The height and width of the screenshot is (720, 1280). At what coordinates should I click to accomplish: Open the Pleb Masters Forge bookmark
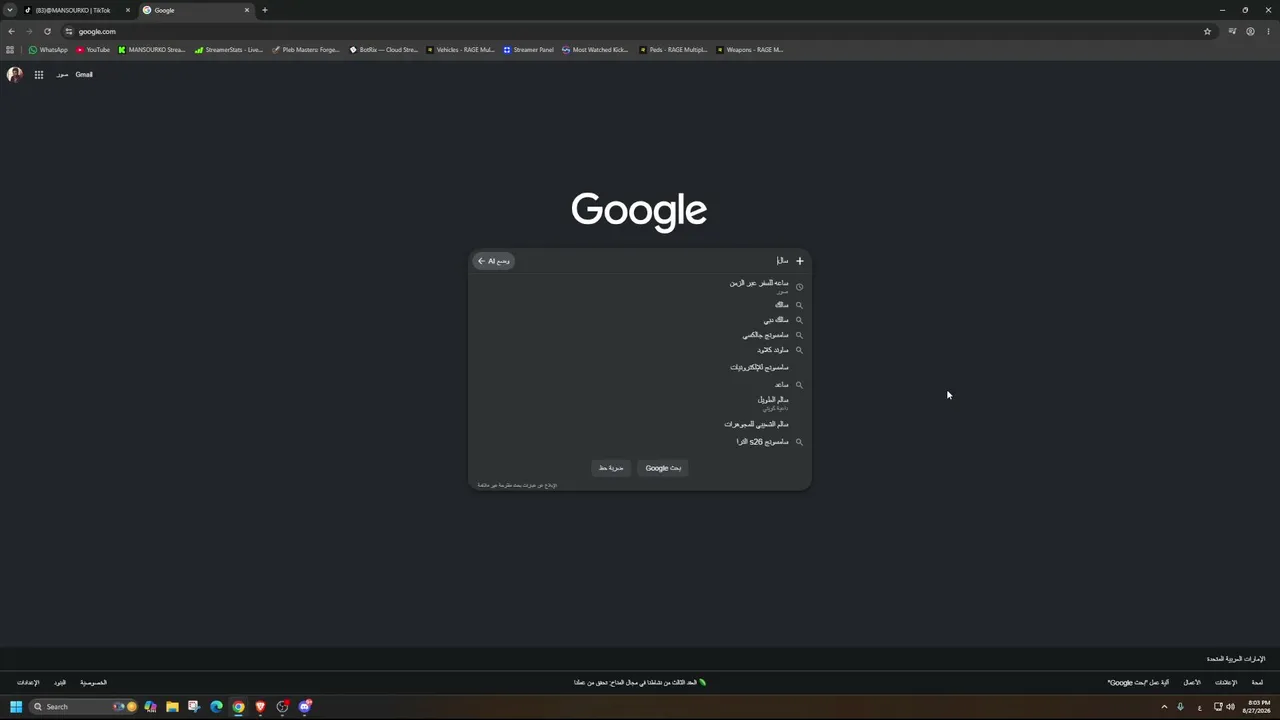[x=306, y=49]
